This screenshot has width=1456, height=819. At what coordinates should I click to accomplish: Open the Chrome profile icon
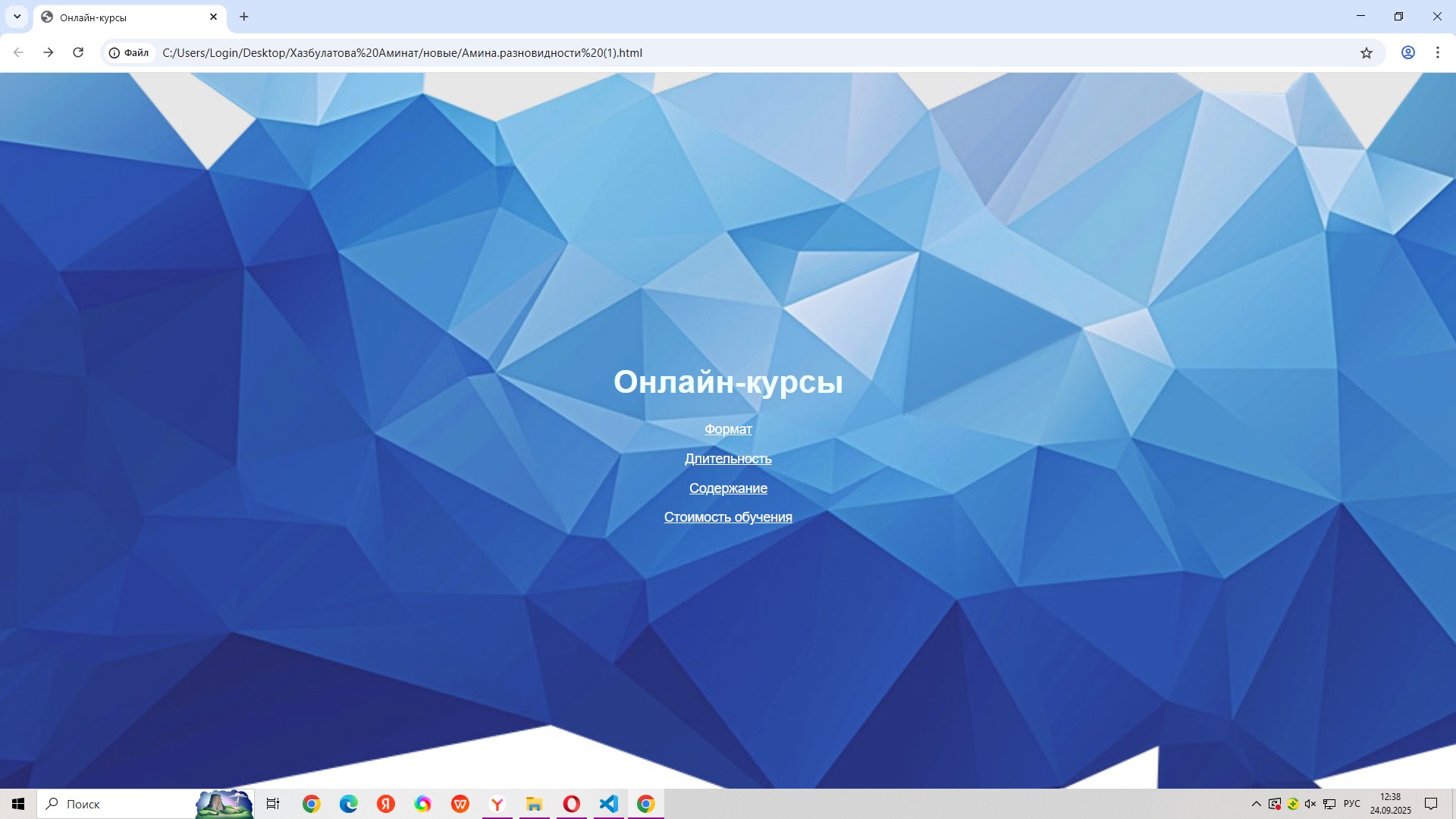pos(1407,52)
